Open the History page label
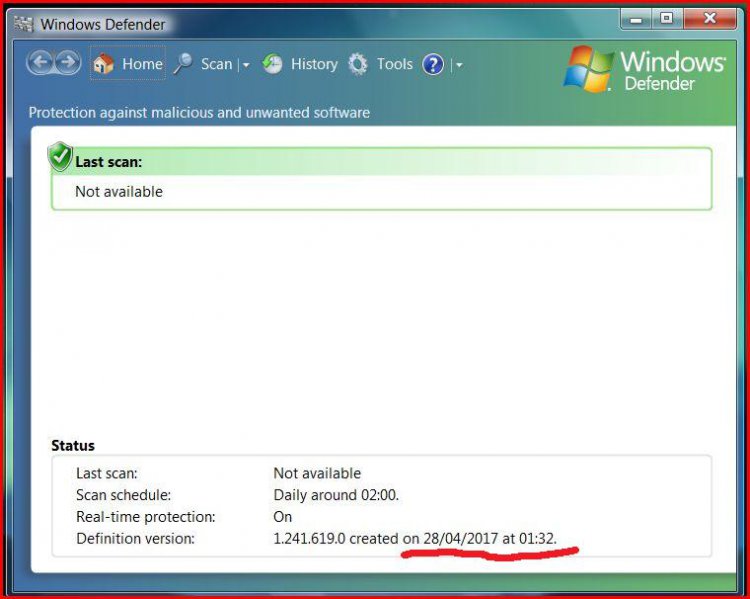The height and width of the screenshot is (599, 750). 314,64
